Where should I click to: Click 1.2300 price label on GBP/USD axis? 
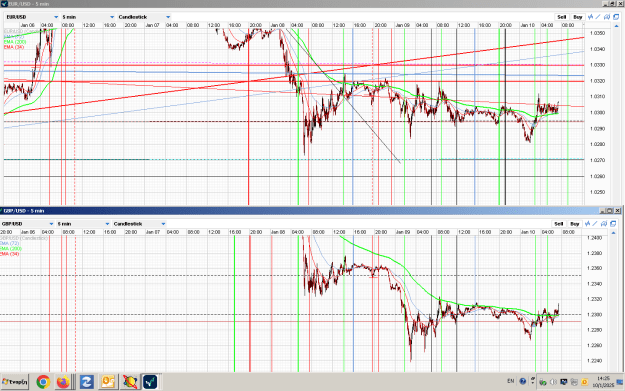click(x=594, y=314)
